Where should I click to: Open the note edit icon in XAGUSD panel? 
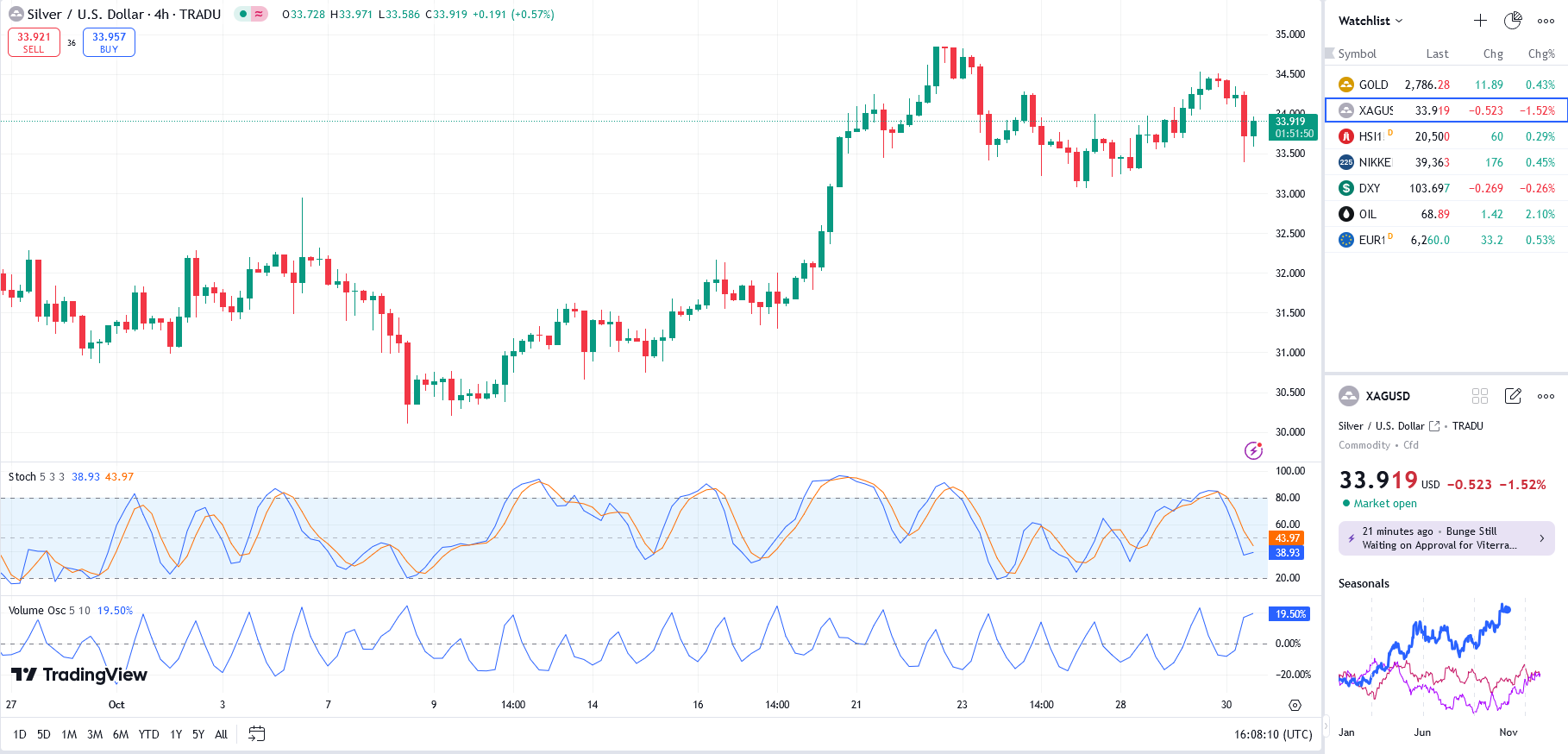(1513, 396)
